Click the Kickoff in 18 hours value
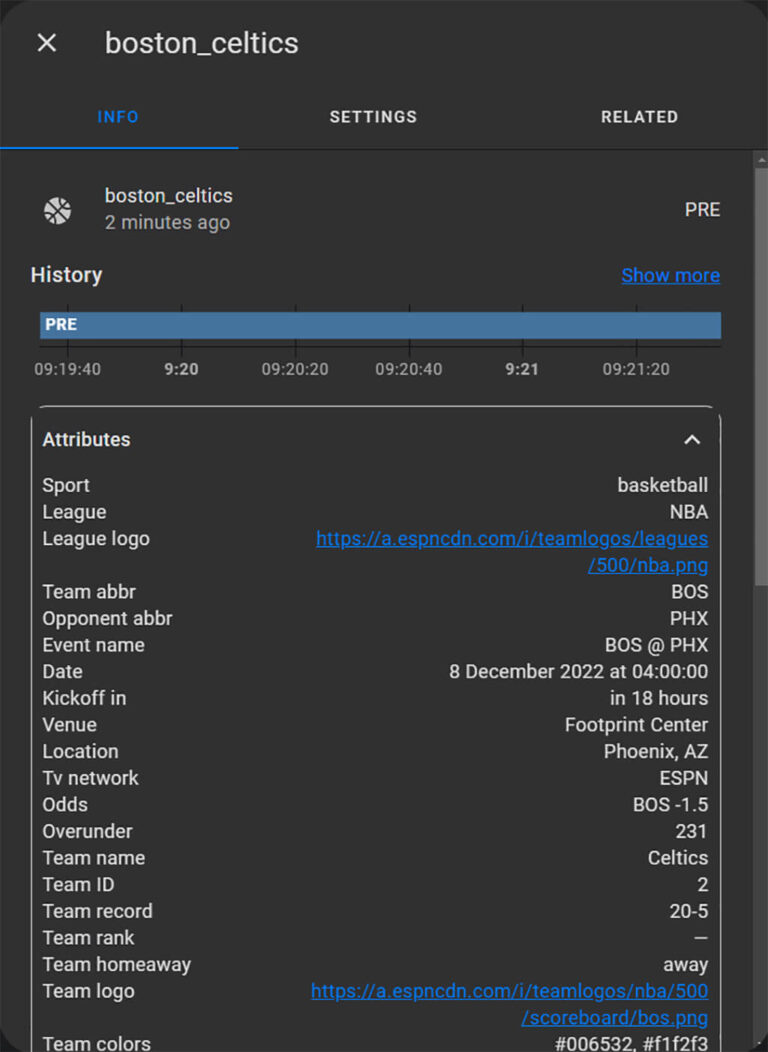 (659, 698)
